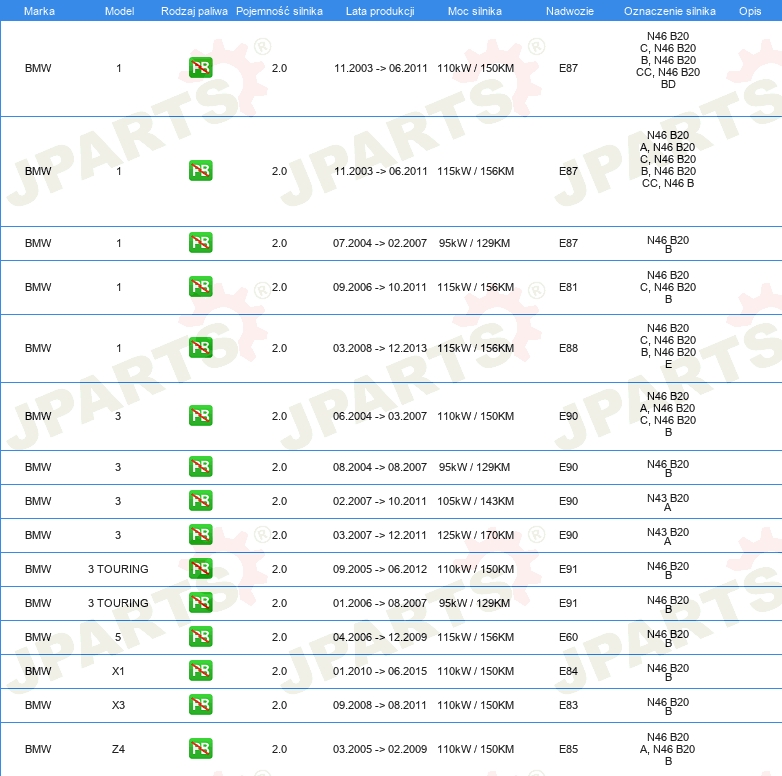Select the X1 model cell

(118, 671)
